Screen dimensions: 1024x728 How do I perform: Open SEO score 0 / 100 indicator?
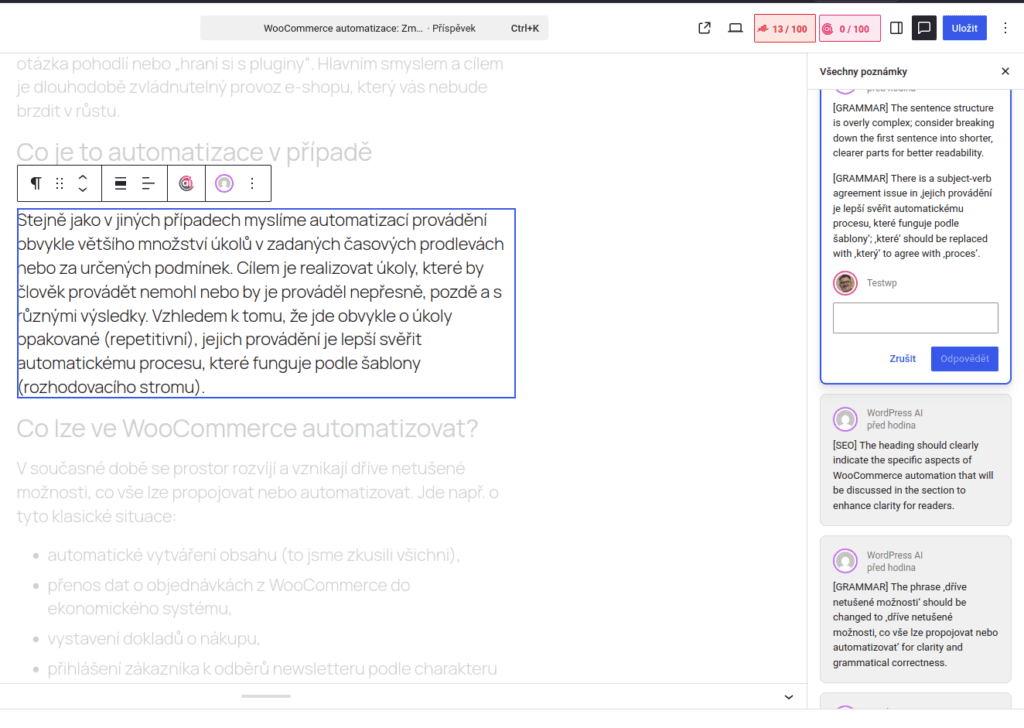coord(849,29)
